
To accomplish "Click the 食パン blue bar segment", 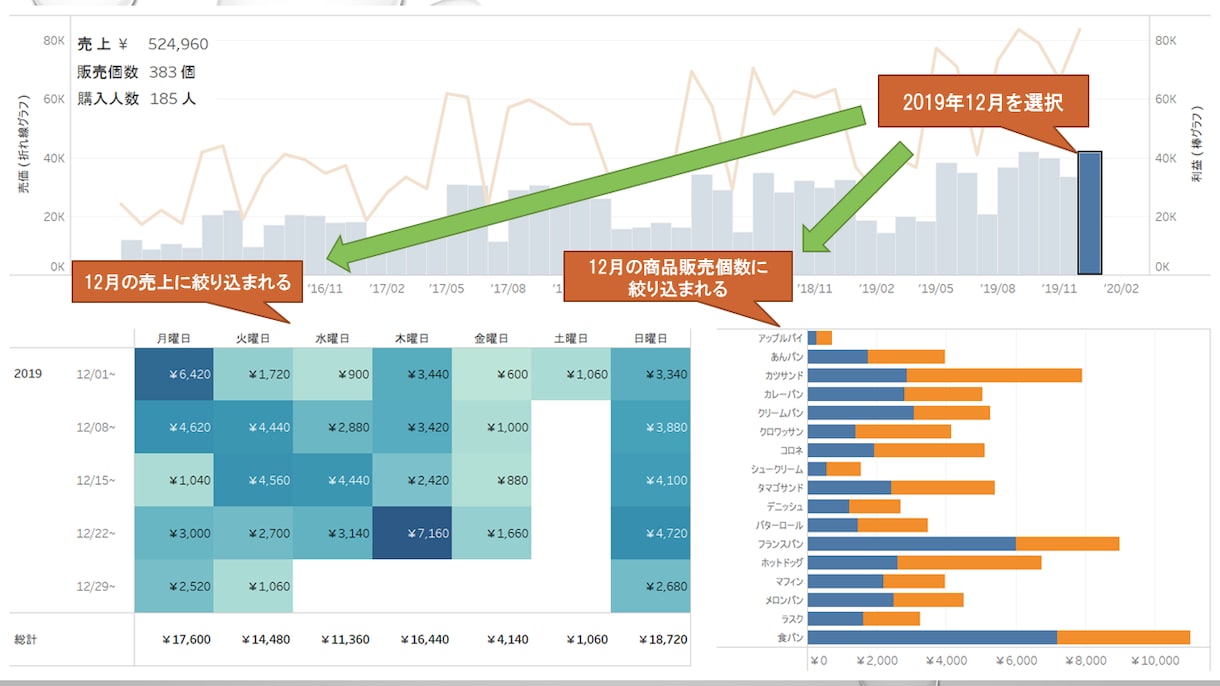I will click(x=932, y=637).
